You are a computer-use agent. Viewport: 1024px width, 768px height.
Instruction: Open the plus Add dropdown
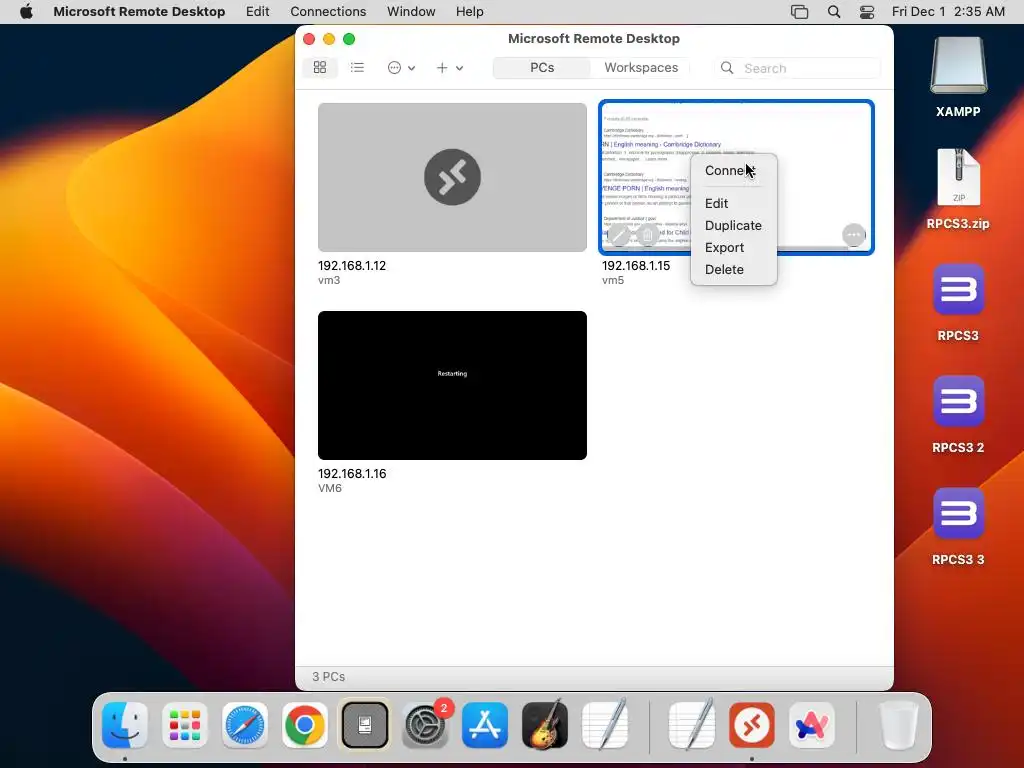(x=449, y=68)
